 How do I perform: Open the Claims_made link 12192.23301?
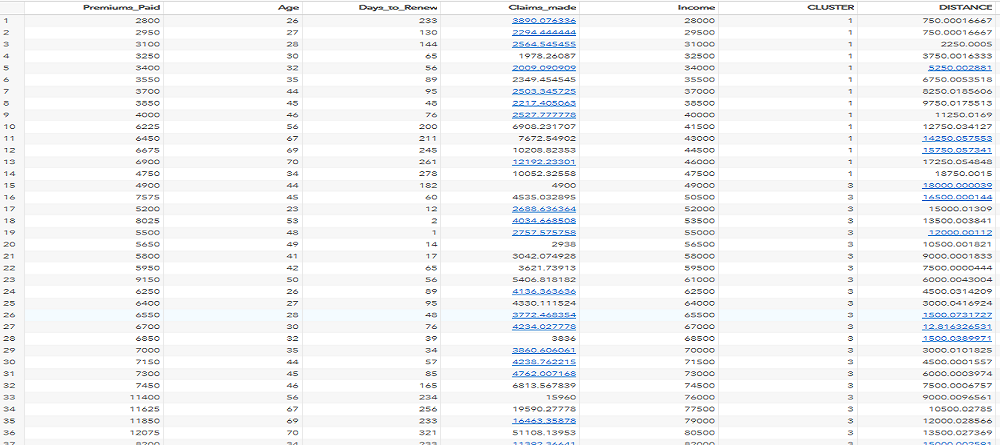pyautogui.click(x=544, y=161)
